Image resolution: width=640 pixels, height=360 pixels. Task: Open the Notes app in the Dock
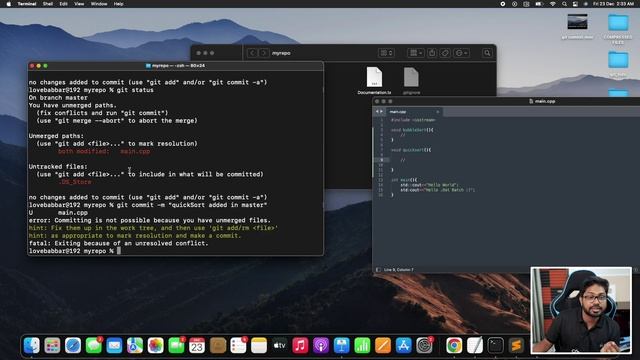tap(259, 345)
